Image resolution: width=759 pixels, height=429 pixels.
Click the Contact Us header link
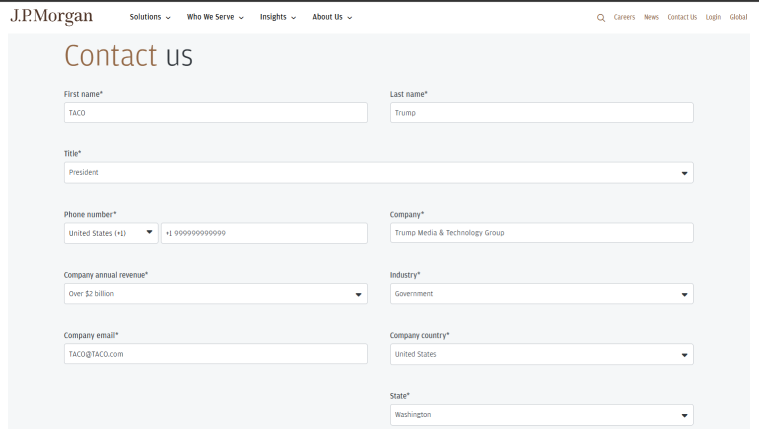click(x=682, y=17)
